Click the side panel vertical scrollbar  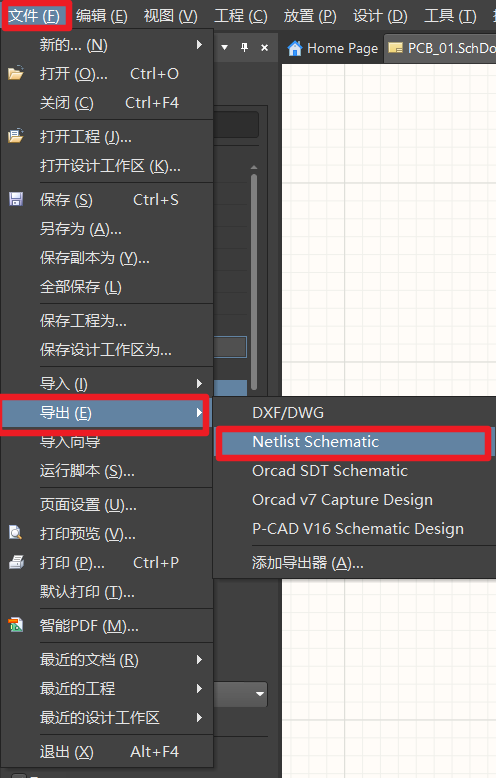[254, 281]
